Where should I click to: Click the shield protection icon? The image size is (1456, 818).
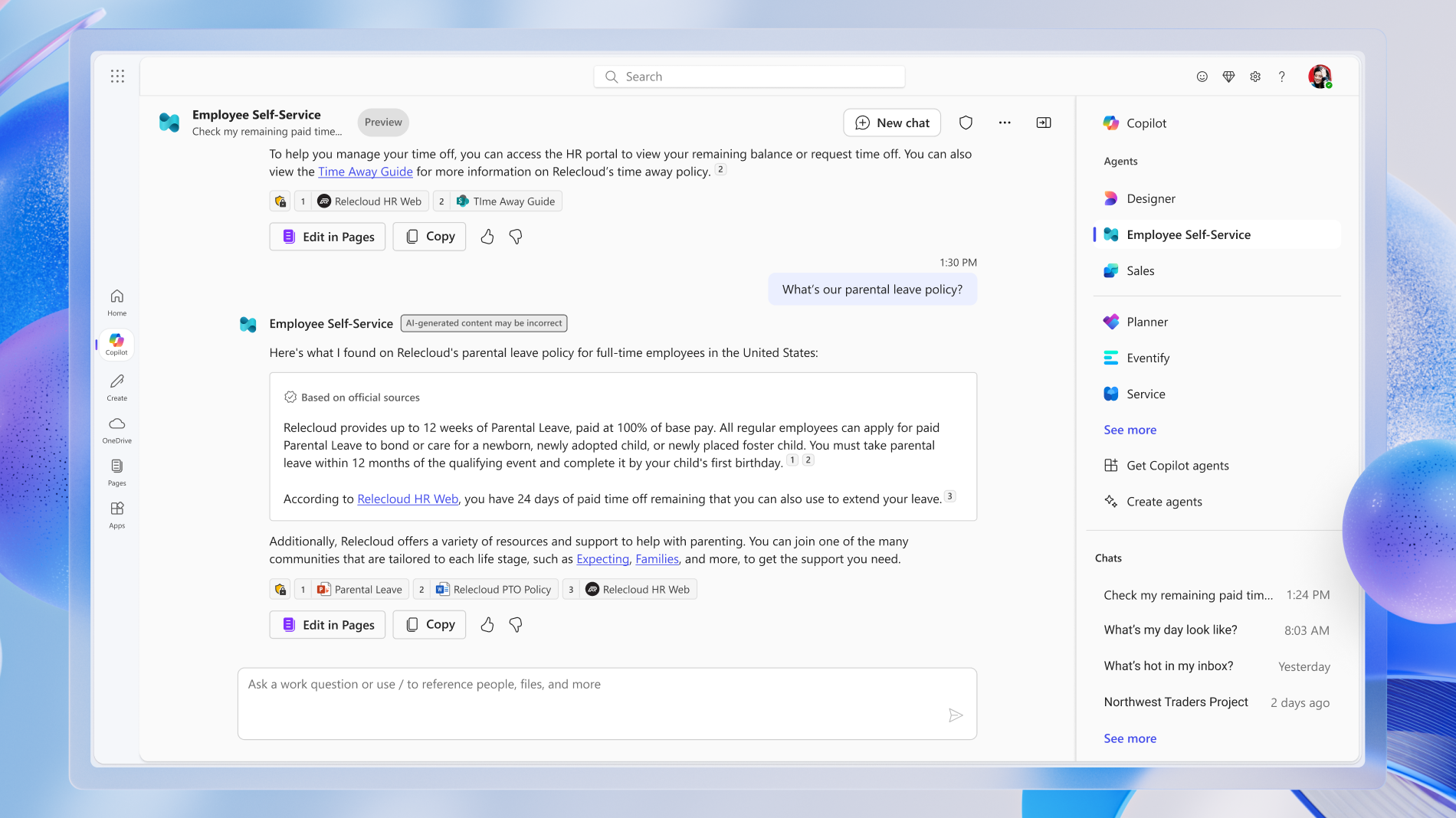[966, 123]
